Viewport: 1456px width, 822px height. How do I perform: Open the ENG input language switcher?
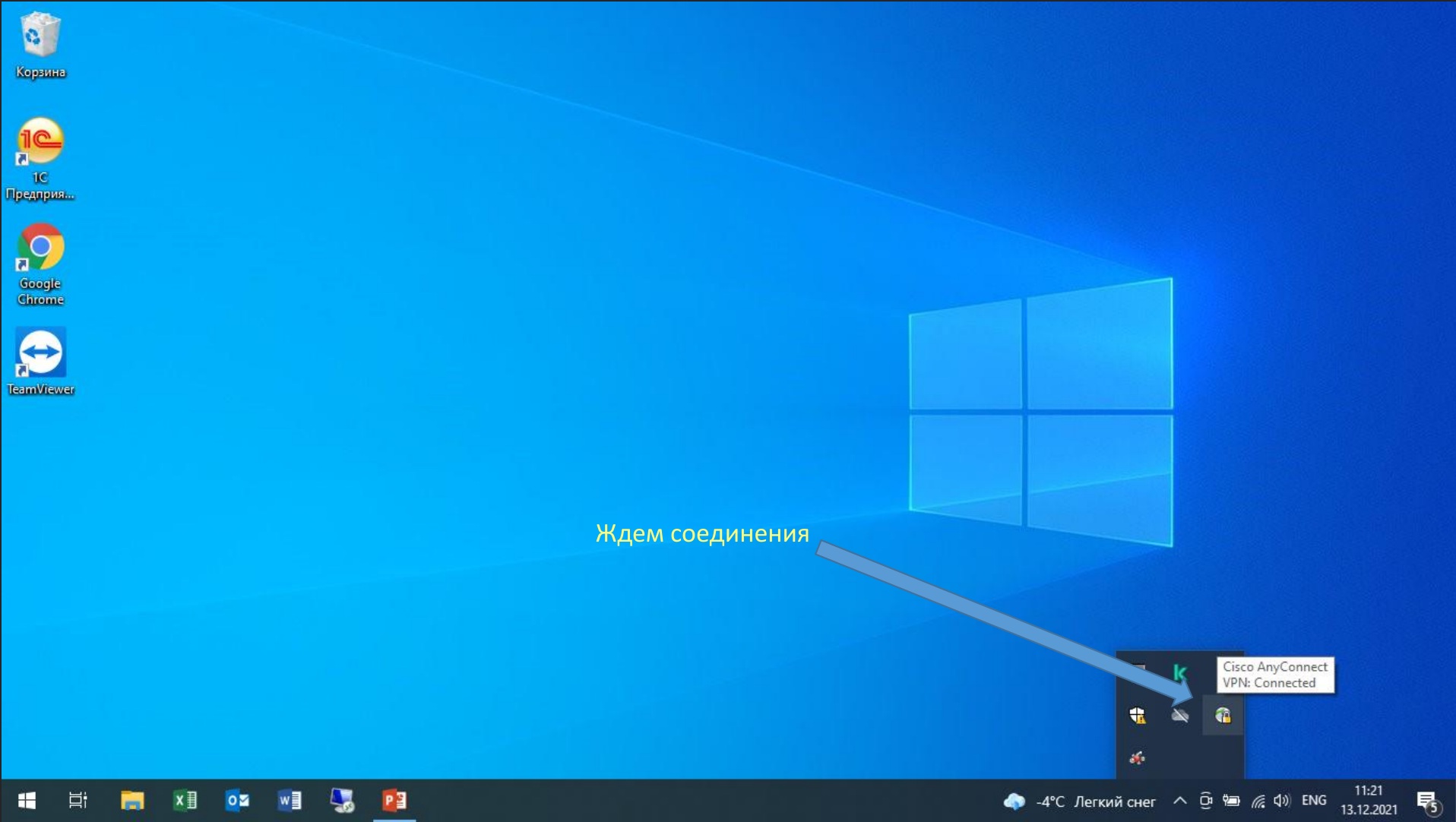(x=1314, y=801)
